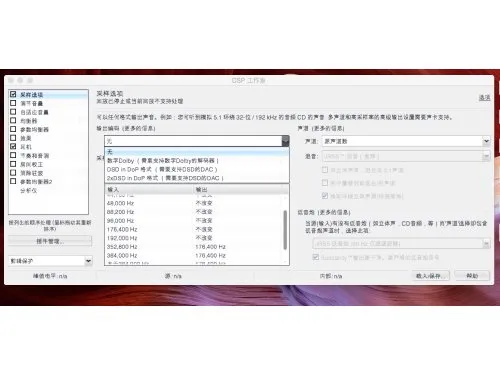Screen dimensions: 500x375
Task: Toggle checkbox in row above 耳机
Action: tap(13, 138)
